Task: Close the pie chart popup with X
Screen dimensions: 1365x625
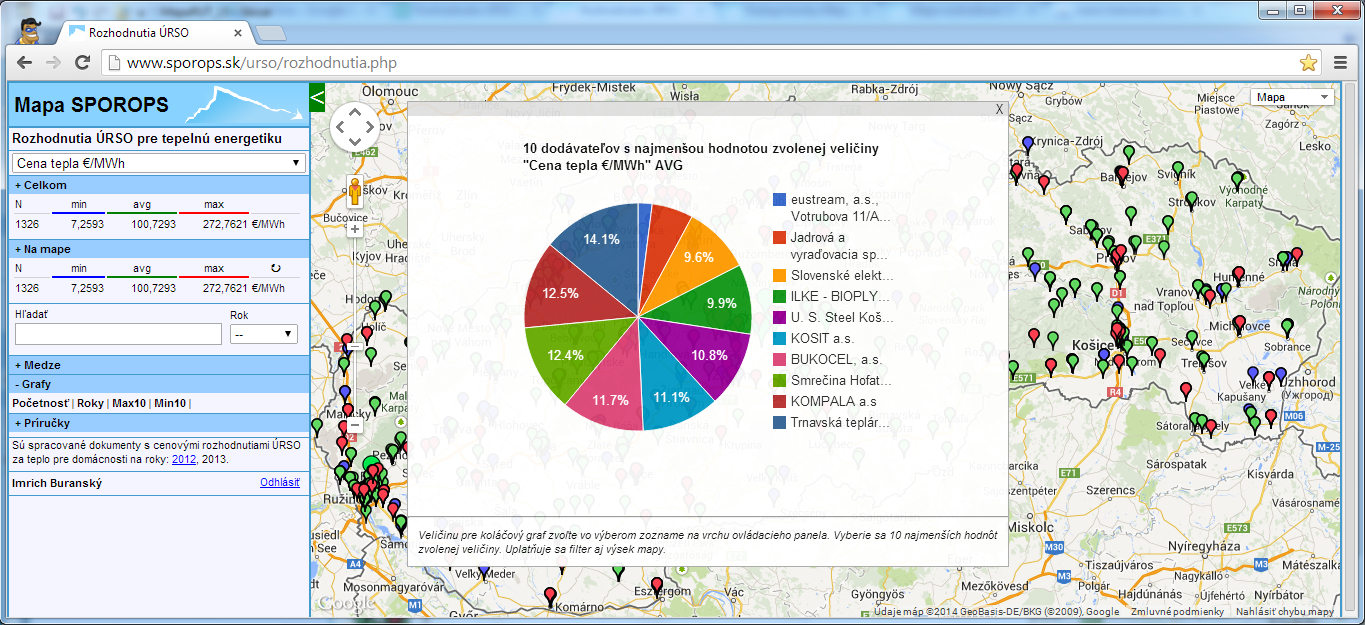Action: point(999,109)
